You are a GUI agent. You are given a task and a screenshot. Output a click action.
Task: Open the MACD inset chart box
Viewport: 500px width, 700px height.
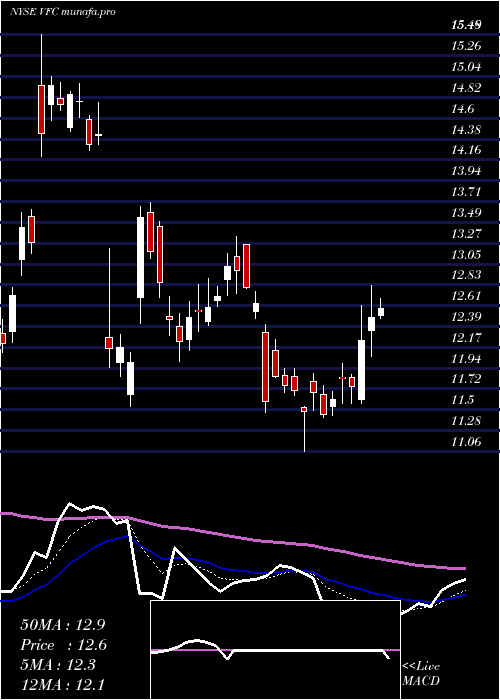point(275,650)
